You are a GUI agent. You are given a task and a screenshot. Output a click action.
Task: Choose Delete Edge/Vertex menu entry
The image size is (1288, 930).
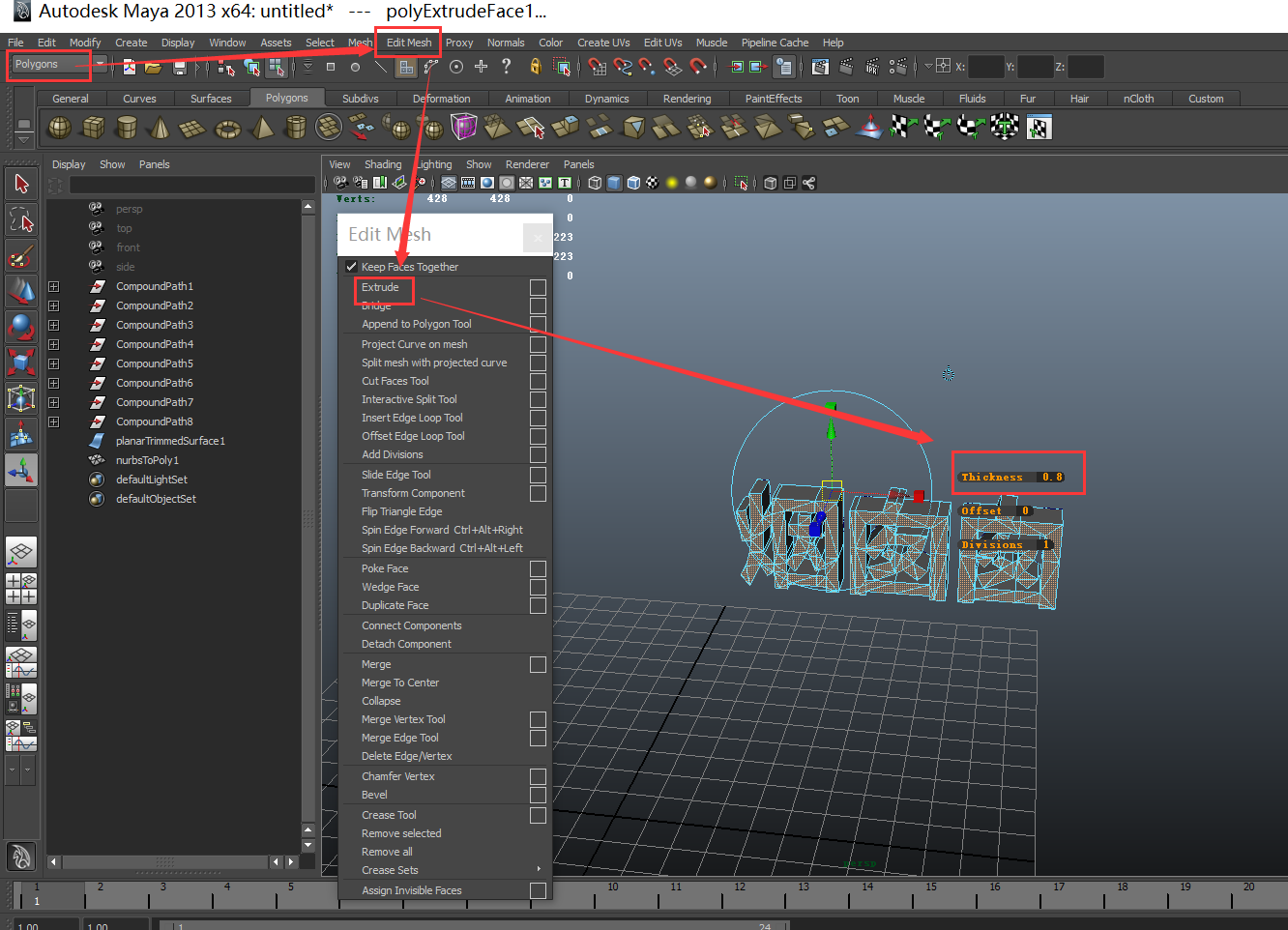(x=407, y=756)
